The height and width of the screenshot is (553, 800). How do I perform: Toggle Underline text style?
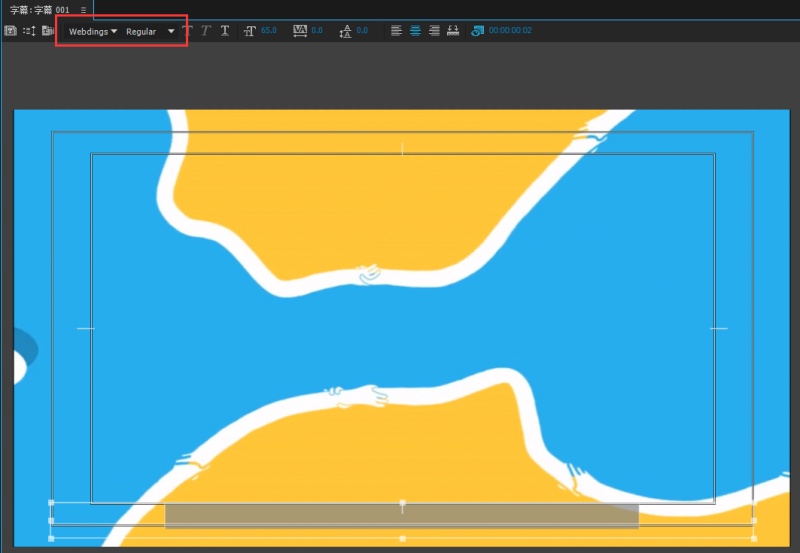(x=224, y=31)
